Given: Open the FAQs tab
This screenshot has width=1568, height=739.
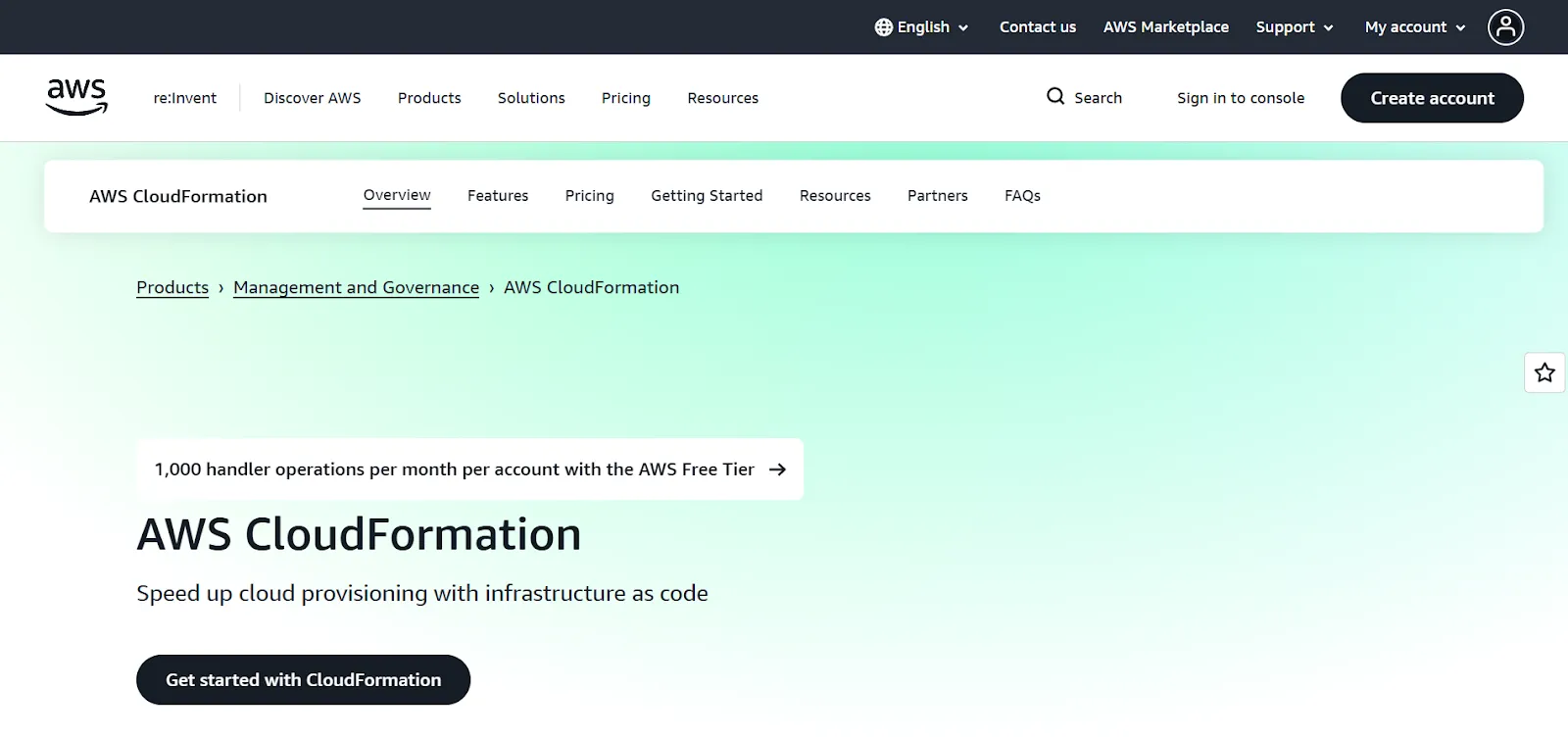Looking at the screenshot, I should (1022, 196).
